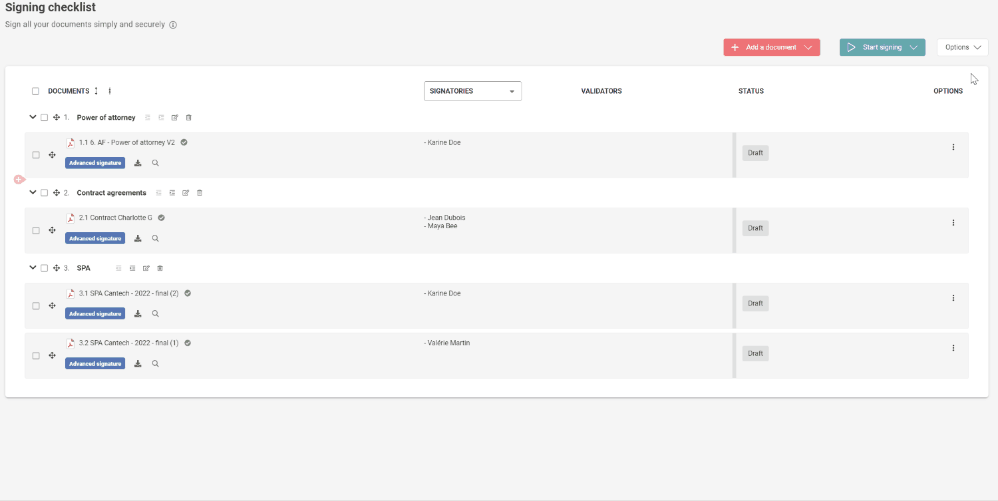Click Advanced signature badge on SPA Cantech final (1)

[x=95, y=364]
